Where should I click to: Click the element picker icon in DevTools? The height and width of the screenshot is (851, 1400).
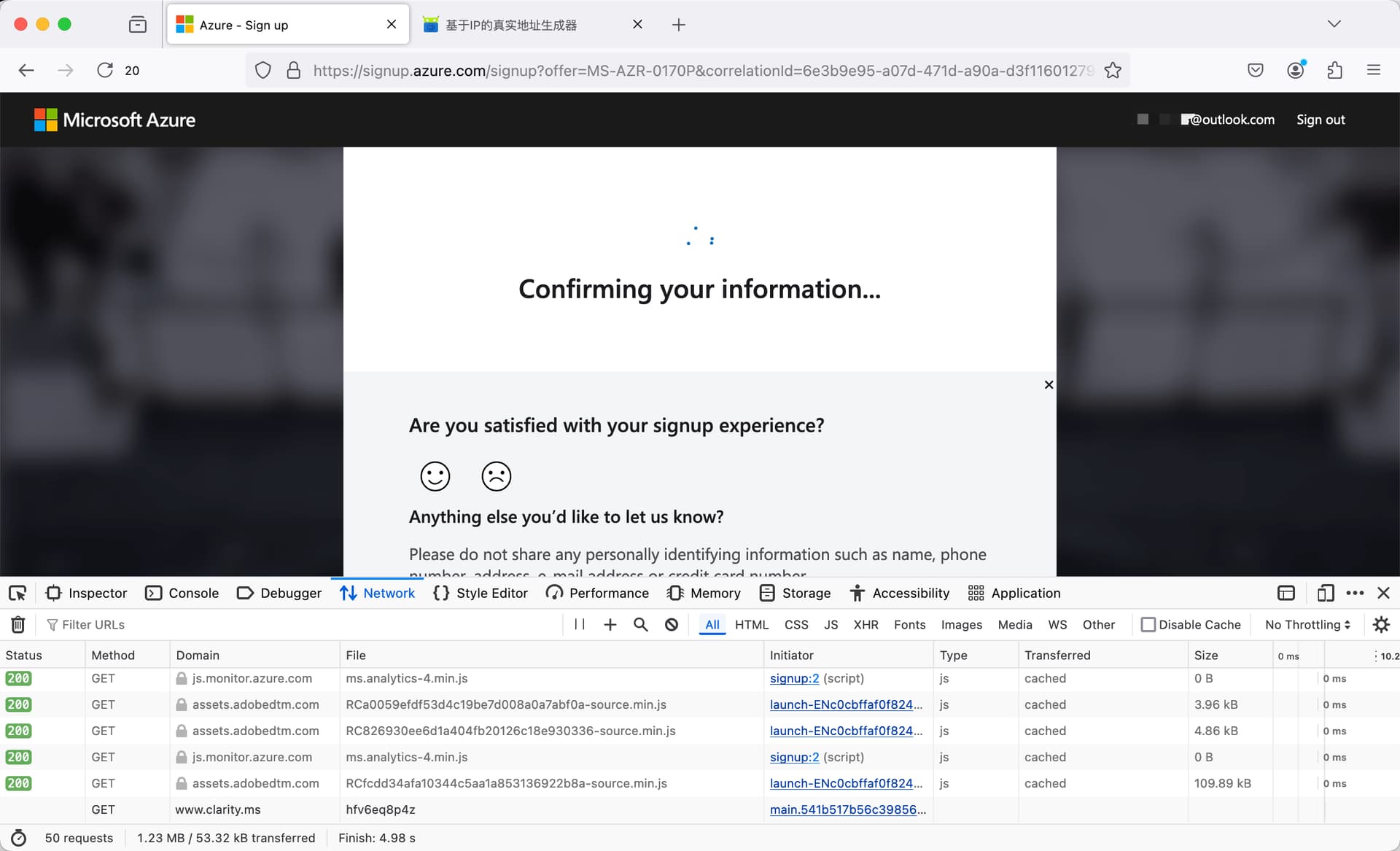[x=17, y=593]
